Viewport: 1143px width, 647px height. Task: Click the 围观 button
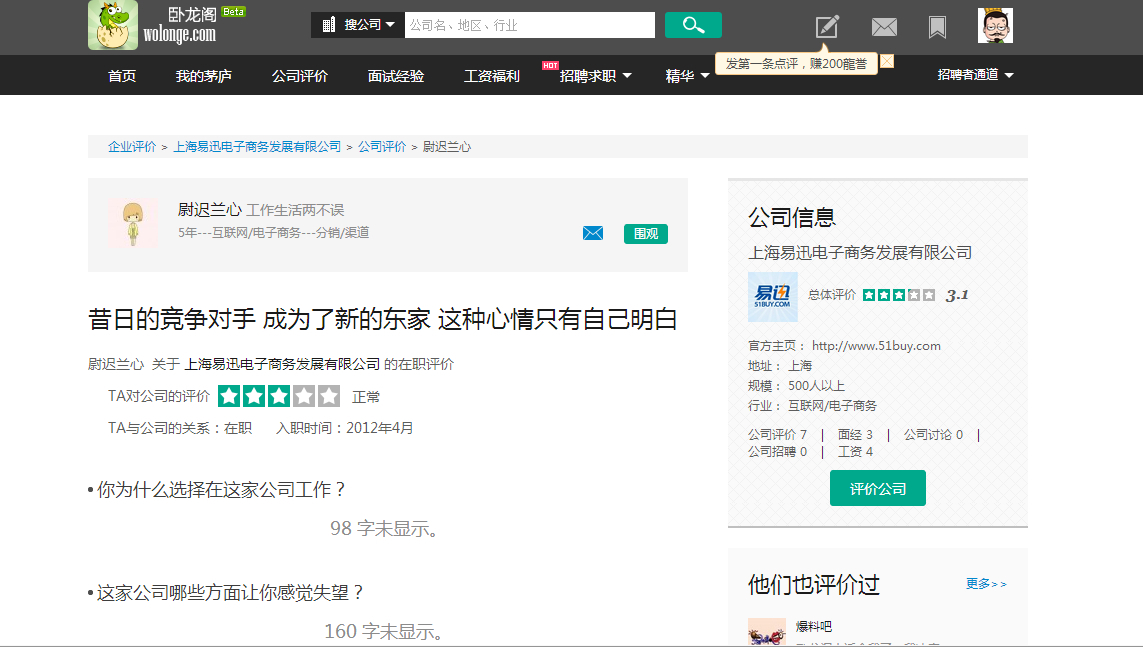point(646,233)
